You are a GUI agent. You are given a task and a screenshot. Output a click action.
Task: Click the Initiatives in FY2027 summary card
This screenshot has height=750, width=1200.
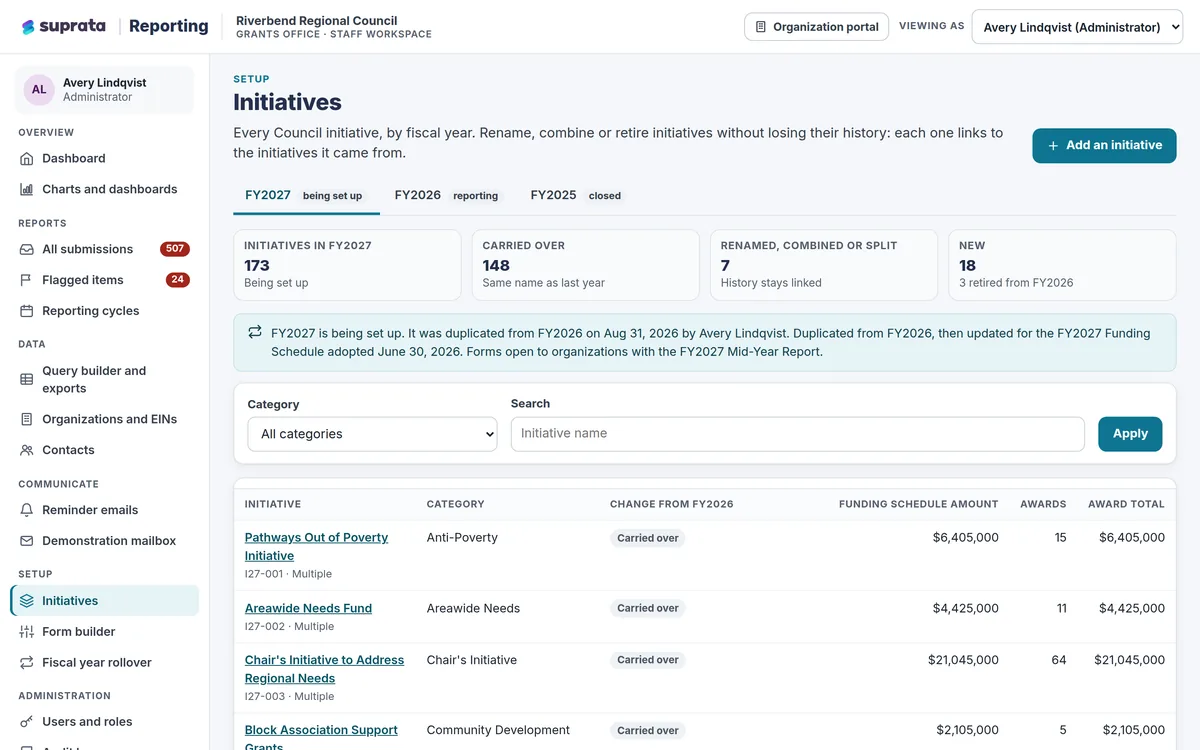point(347,265)
